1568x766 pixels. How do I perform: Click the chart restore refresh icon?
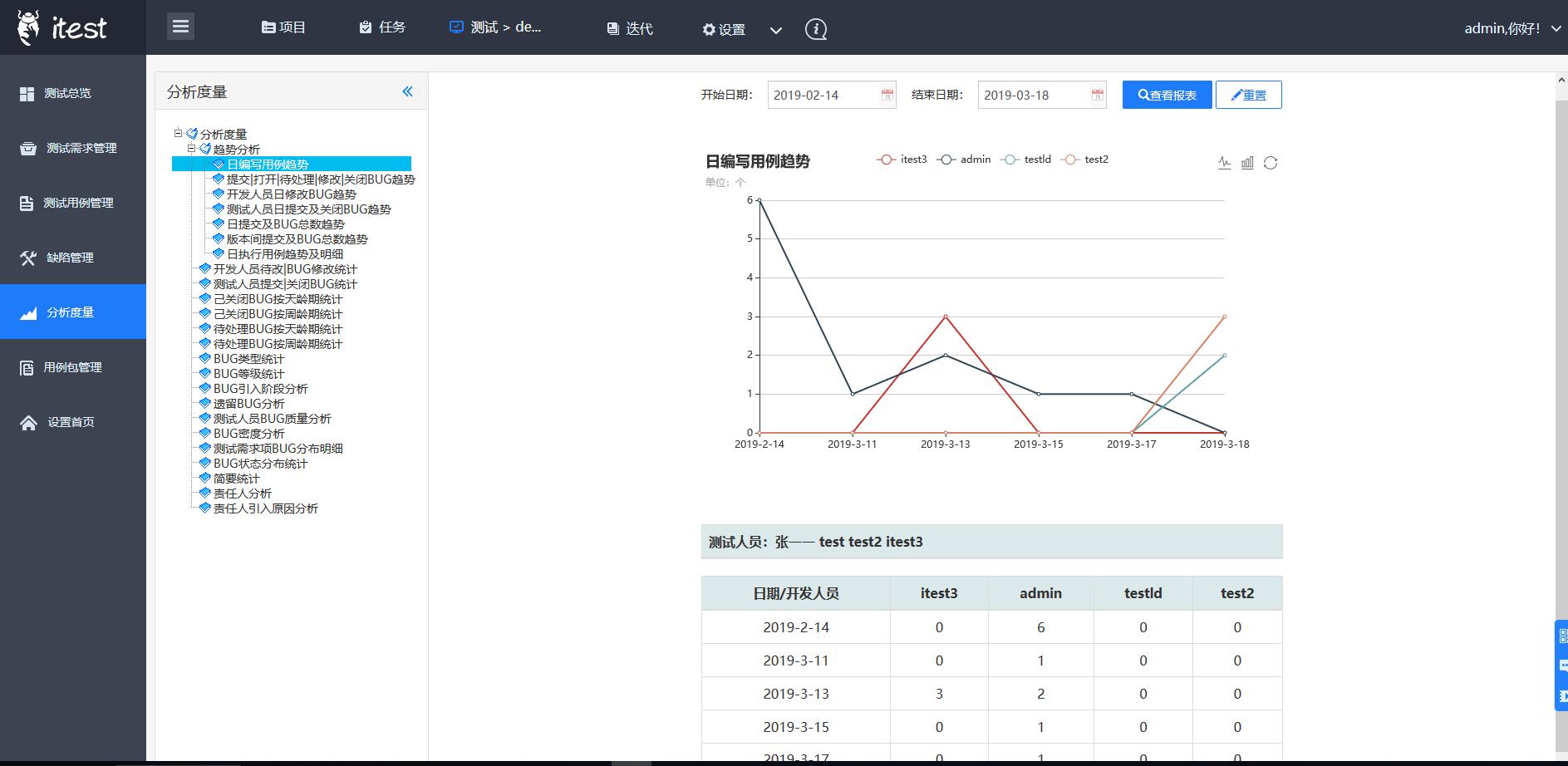pyautogui.click(x=1271, y=162)
